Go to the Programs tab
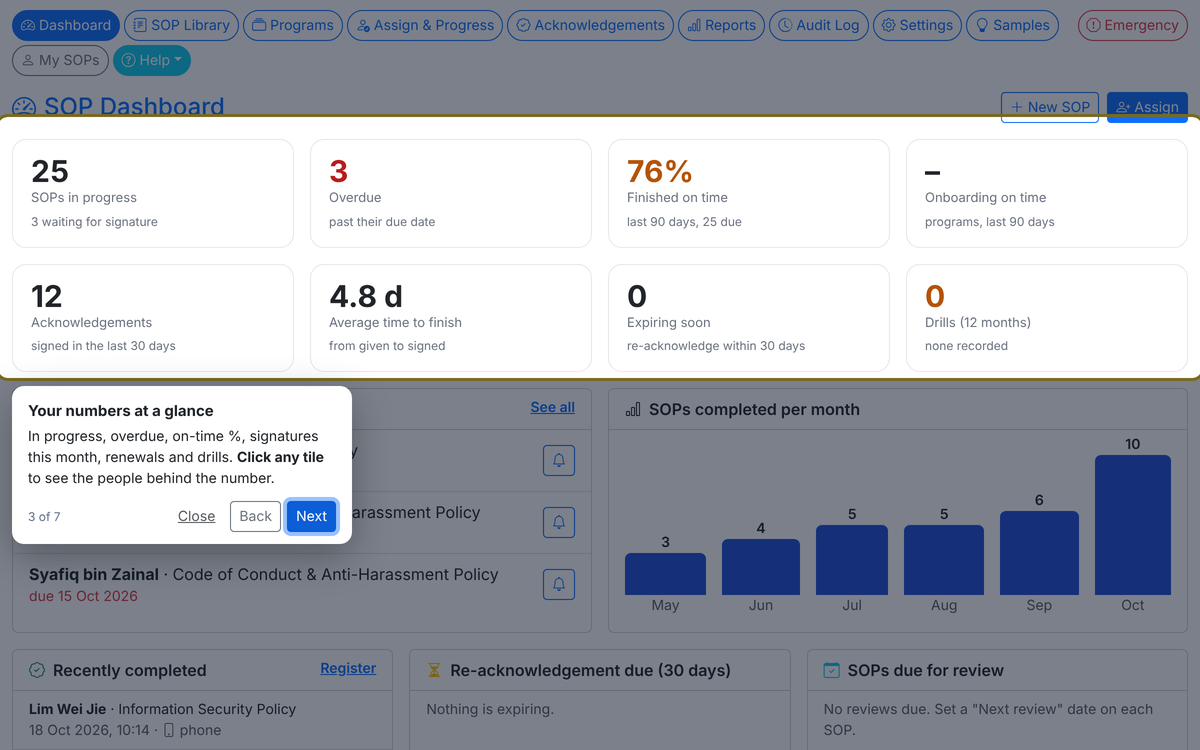Screen dimensions: 1200x750 (x=293, y=25)
